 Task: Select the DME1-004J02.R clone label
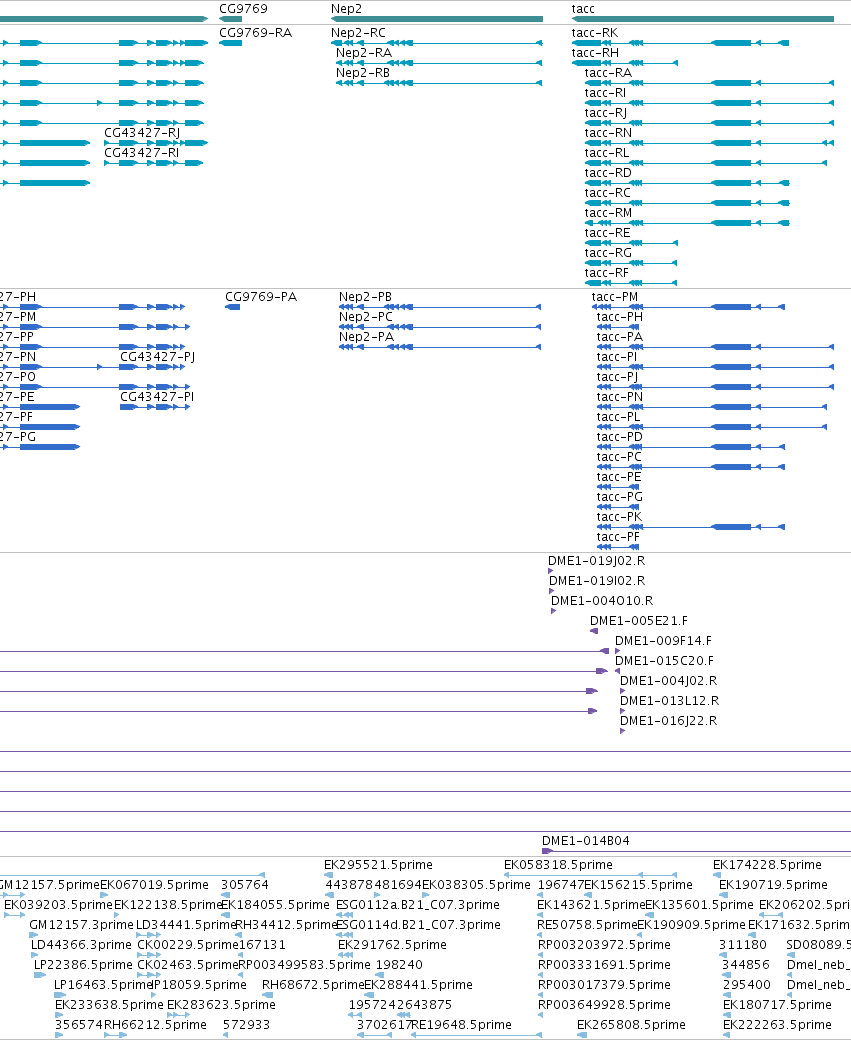tap(669, 681)
